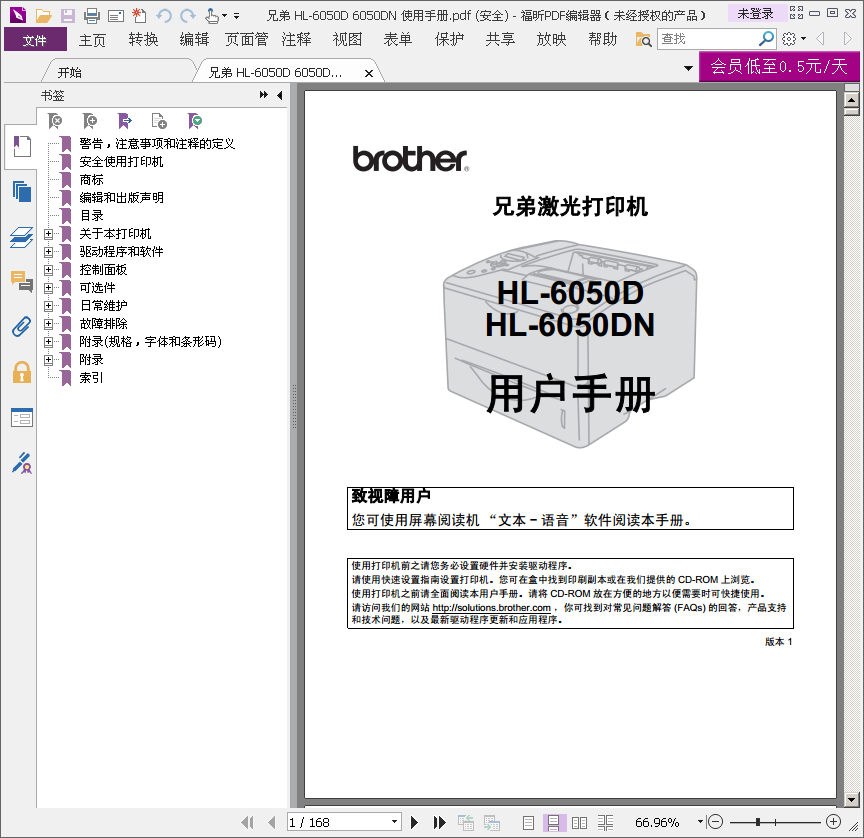Expand the 日常维护 bookmark node
The height and width of the screenshot is (838, 864).
pyautogui.click(x=48, y=306)
